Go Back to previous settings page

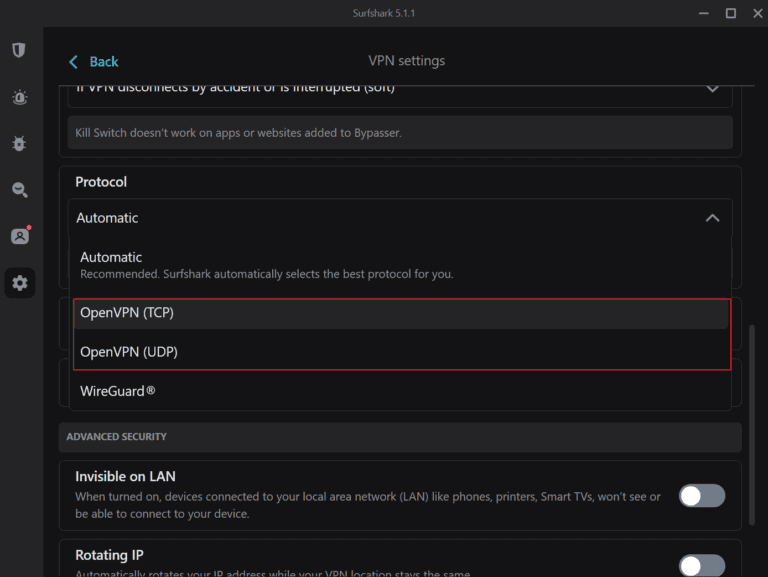coord(103,62)
